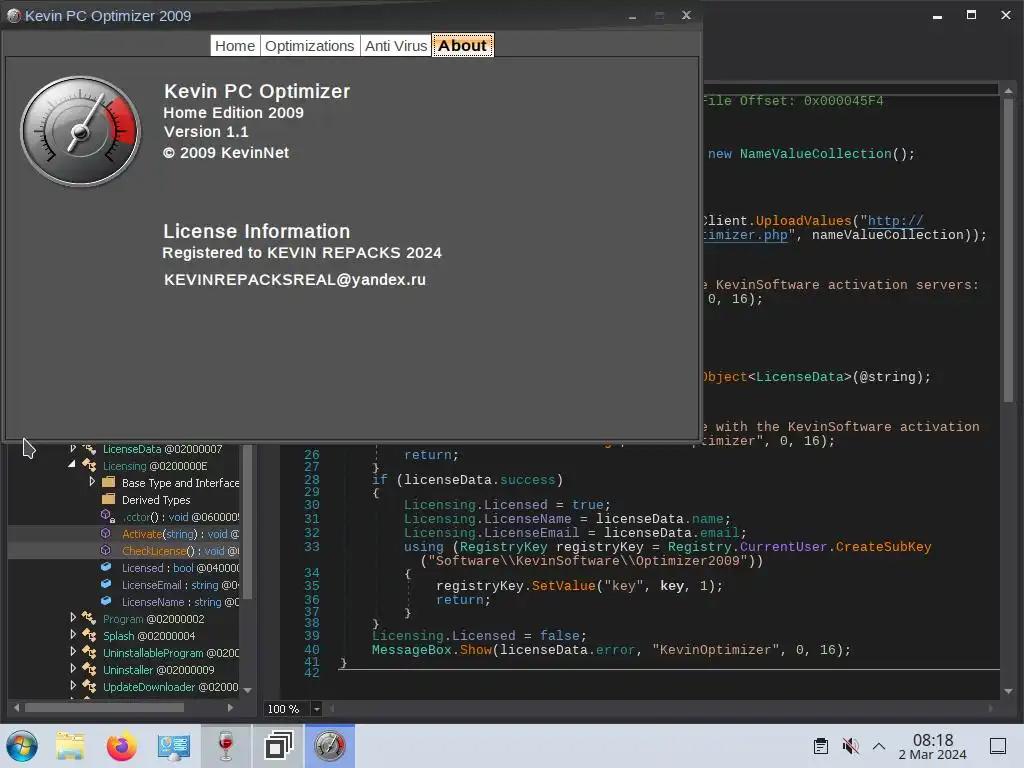Screen dimensions: 1024x768
Task: Expand the Splash class node
Action: point(73,635)
